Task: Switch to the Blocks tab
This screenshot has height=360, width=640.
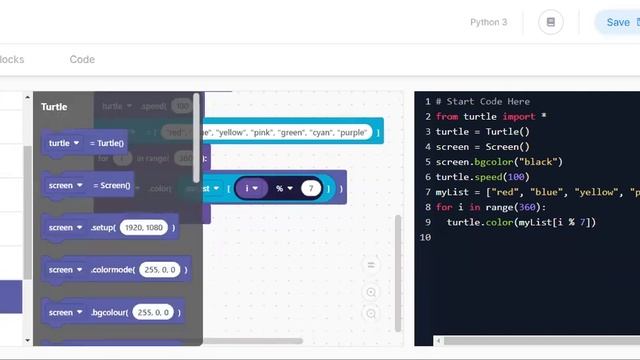Action: 11,60
